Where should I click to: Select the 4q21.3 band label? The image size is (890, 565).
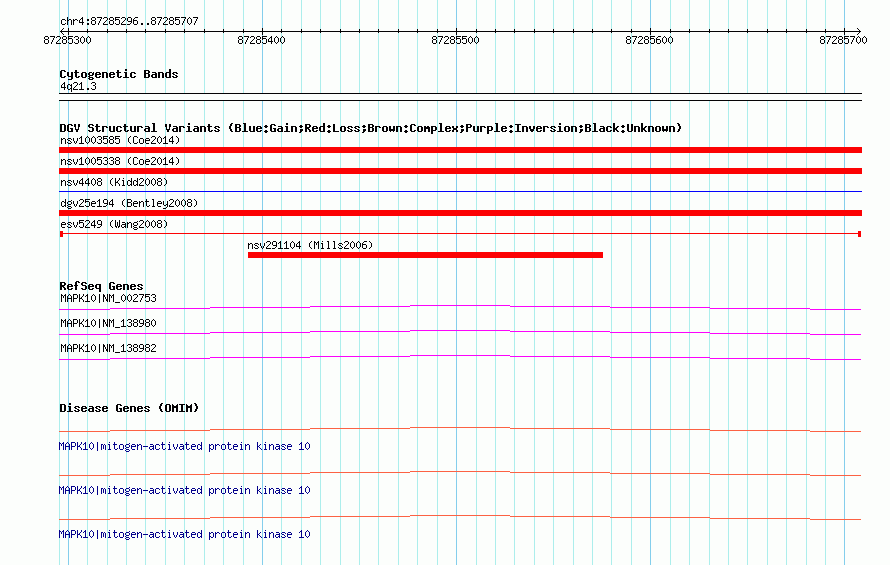tap(78, 86)
